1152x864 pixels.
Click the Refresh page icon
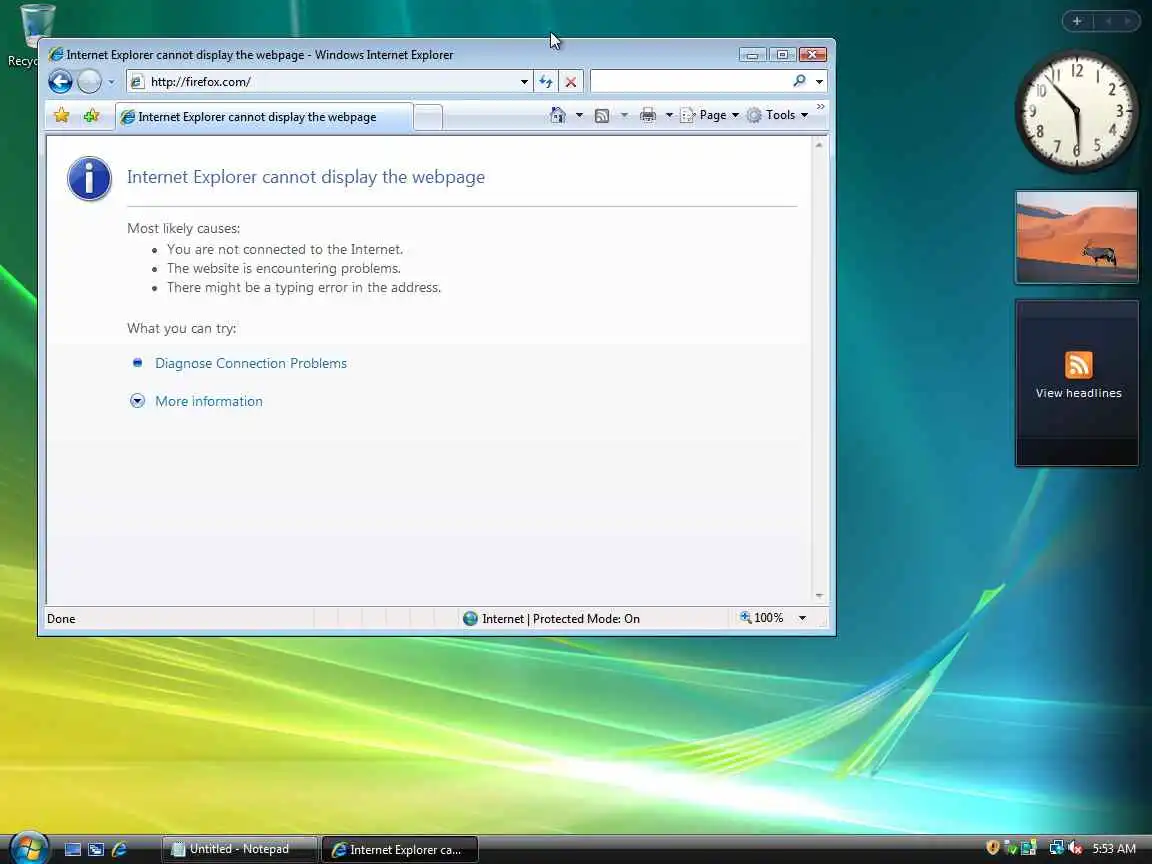click(x=546, y=82)
